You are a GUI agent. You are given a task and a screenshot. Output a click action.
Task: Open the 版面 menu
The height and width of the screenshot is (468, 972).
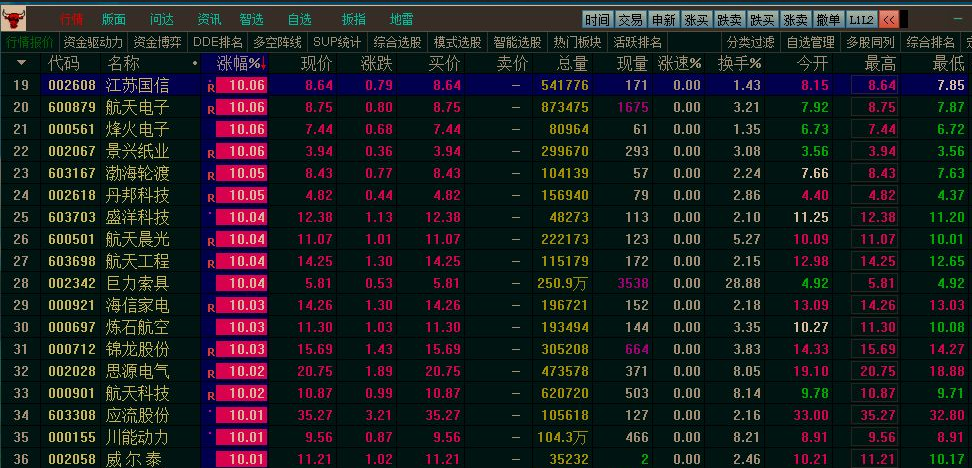tap(114, 19)
